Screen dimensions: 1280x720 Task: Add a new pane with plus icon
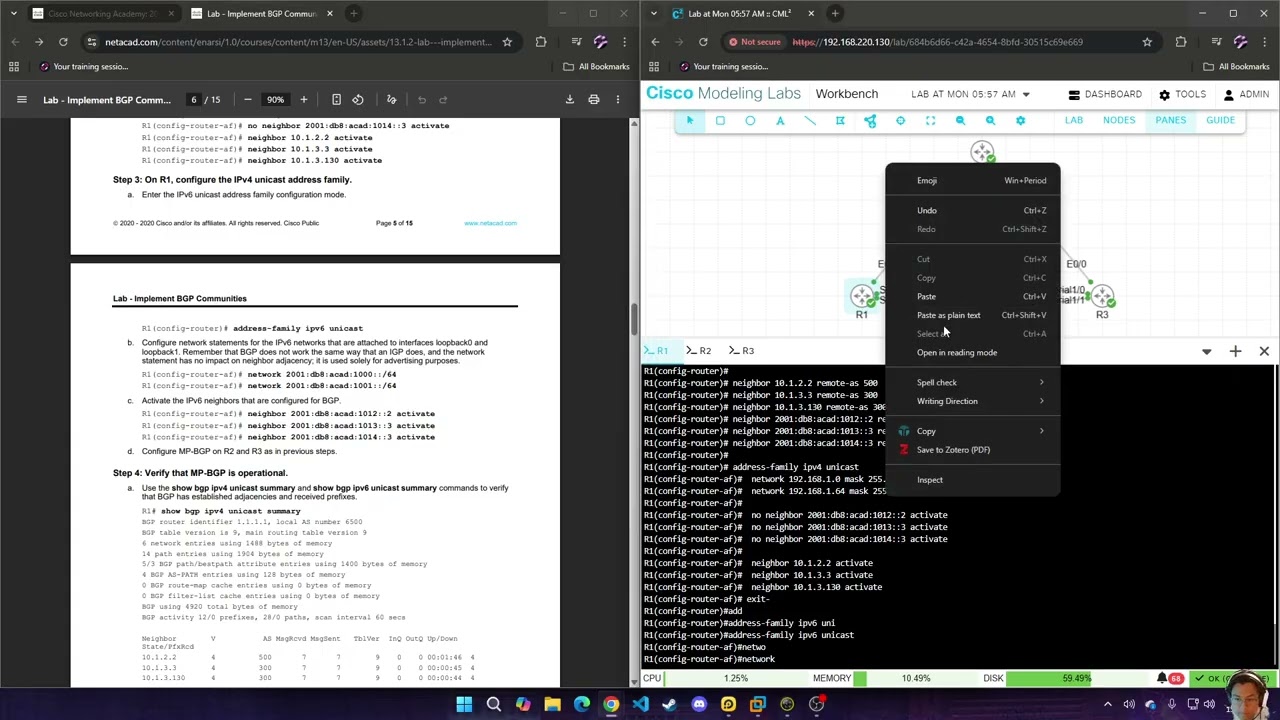pyautogui.click(x=1235, y=351)
